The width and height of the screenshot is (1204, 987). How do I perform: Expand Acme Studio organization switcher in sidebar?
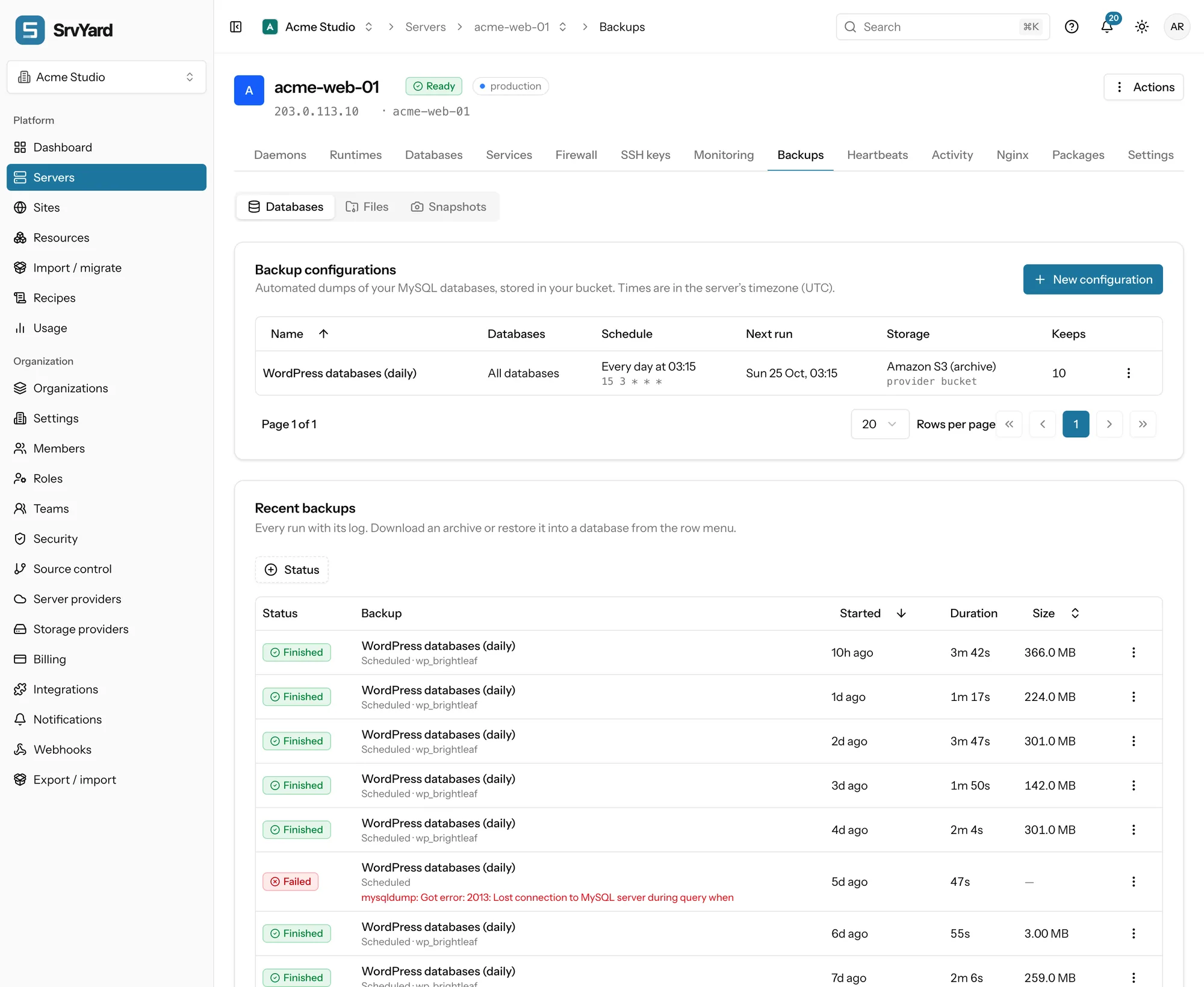tap(107, 77)
